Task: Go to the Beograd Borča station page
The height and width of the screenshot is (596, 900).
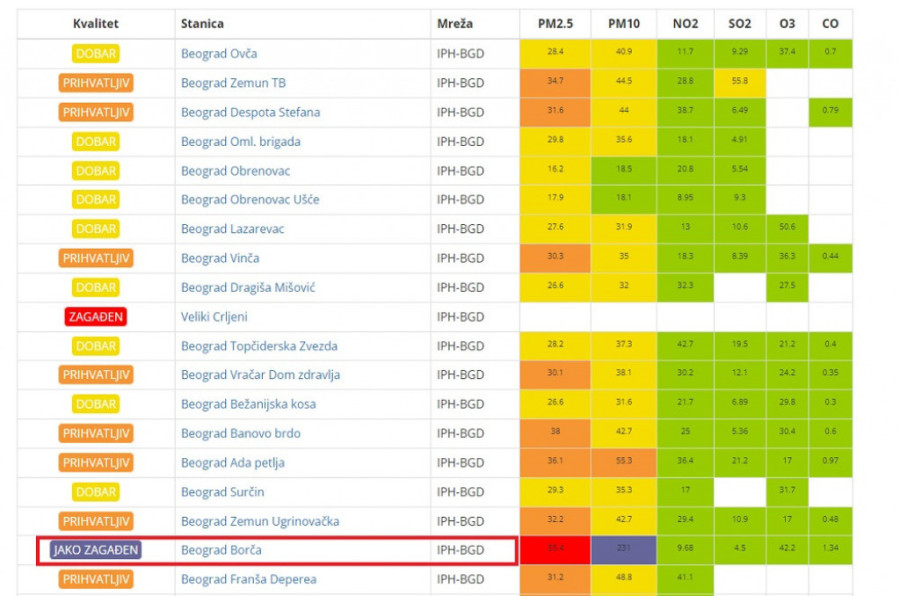Action: pyautogui.click(x=221, y=550)
